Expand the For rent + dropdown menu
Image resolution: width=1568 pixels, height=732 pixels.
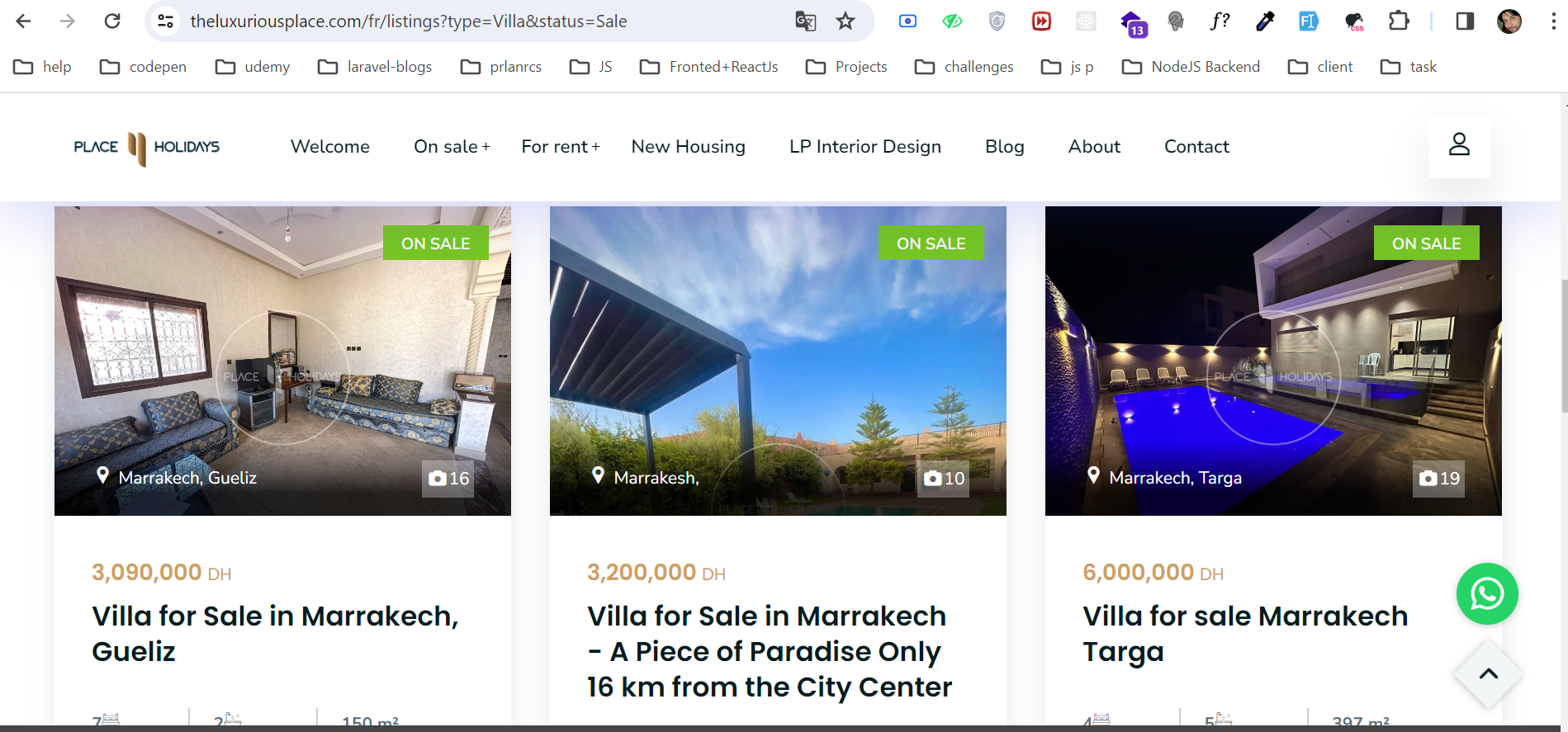click(x=561, y=147)
